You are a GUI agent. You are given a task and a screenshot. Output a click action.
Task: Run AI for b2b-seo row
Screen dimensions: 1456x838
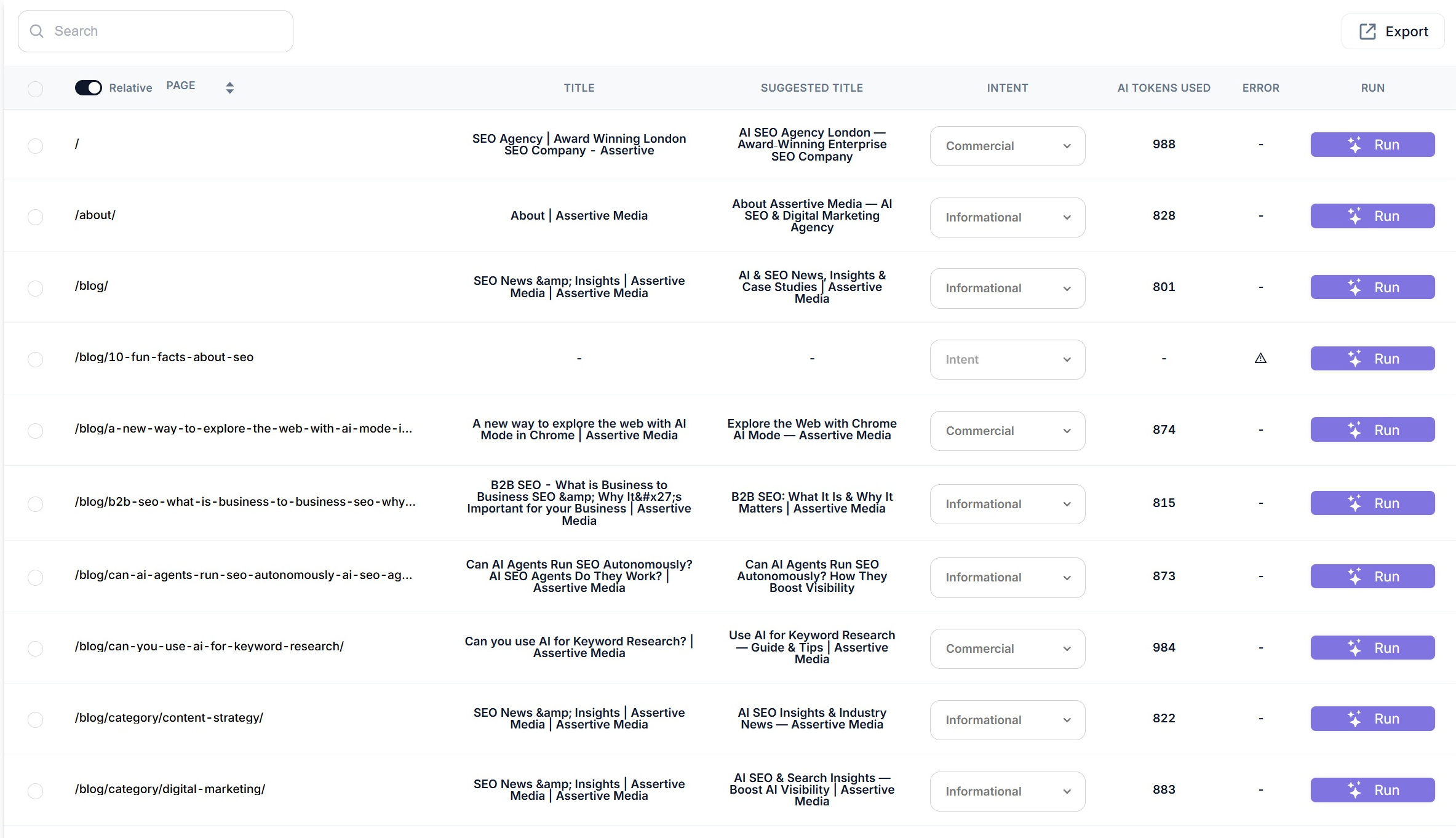[x=1372, y=503]
